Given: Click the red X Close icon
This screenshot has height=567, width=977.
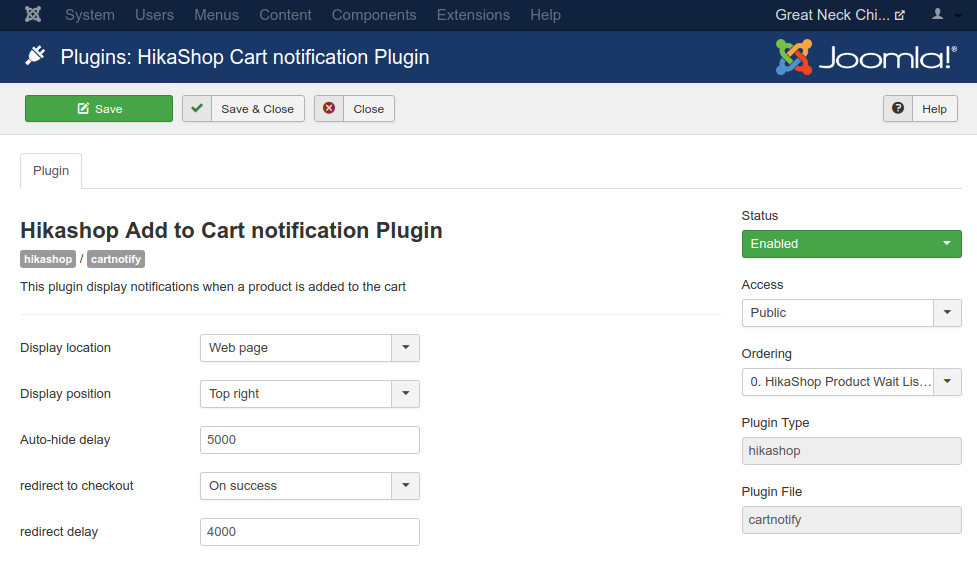Looking at the screenshot, I should [329, 109].
